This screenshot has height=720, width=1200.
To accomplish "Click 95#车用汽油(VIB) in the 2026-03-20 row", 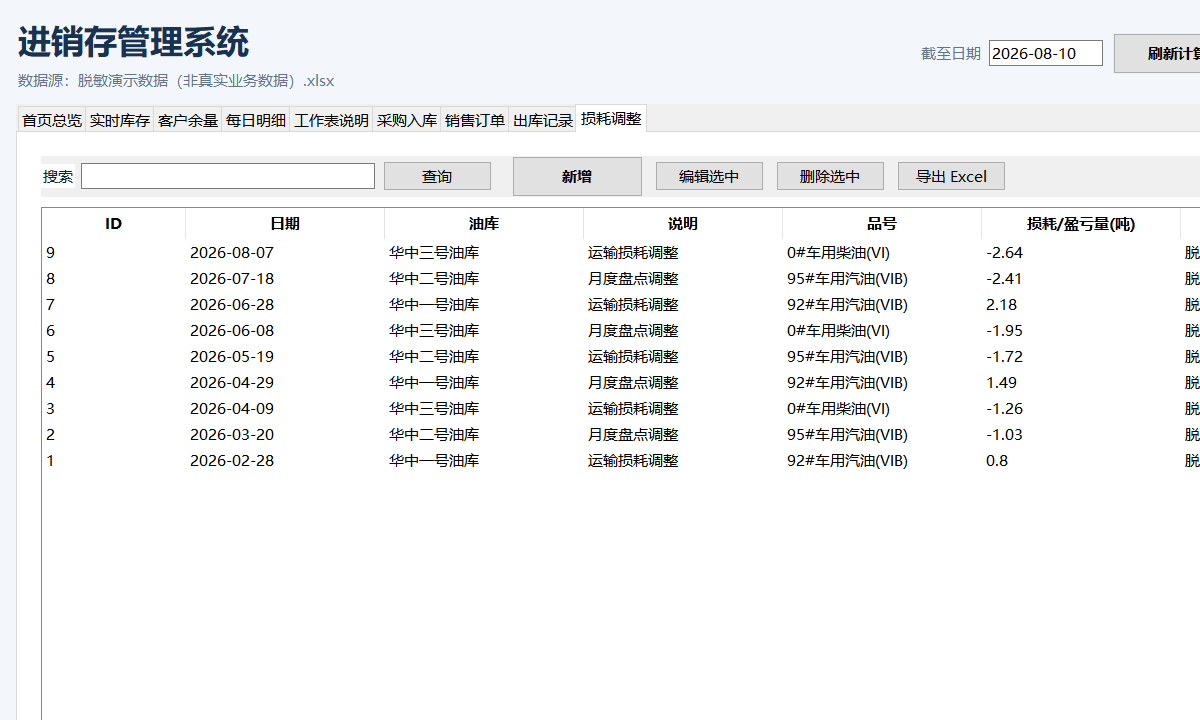I will pos(847,435).
